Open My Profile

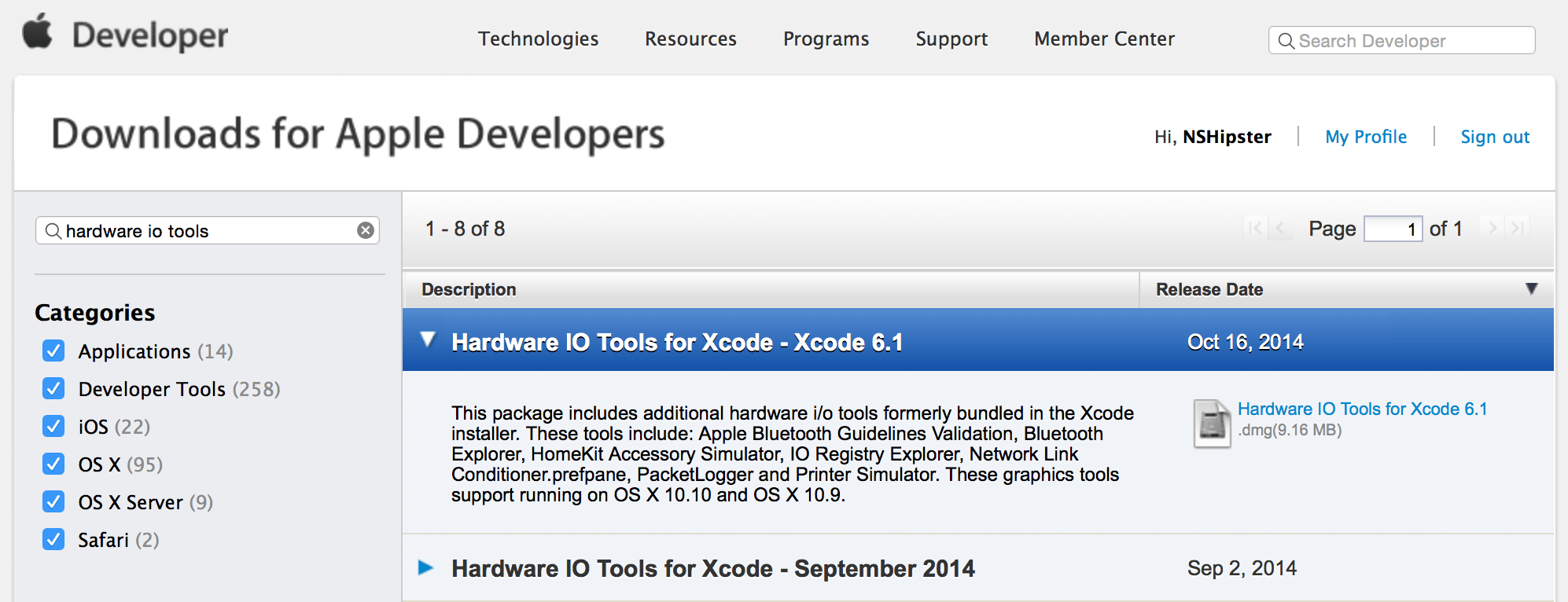[x=1366, y=137]
